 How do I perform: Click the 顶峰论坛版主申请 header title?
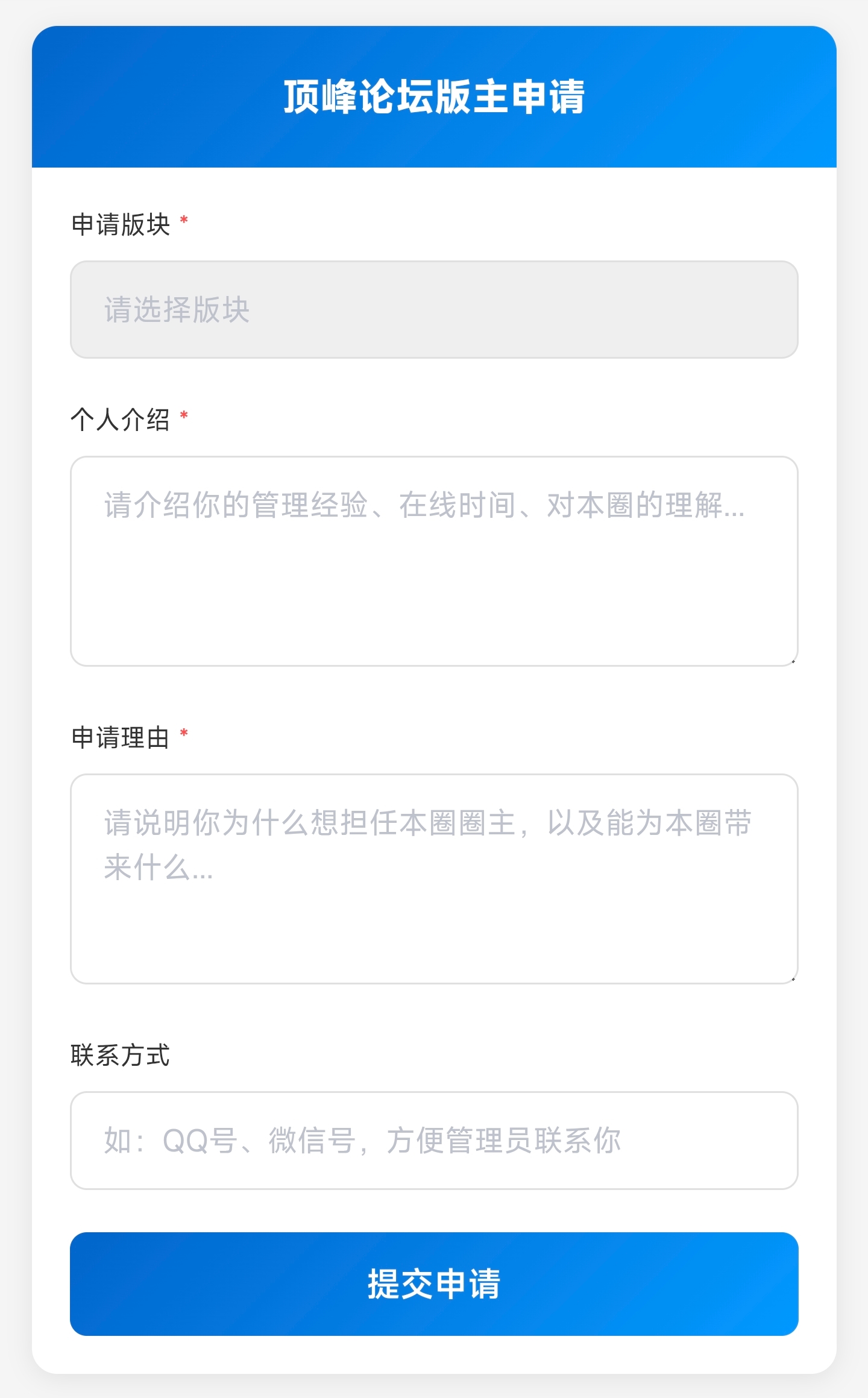pos(434,96)
